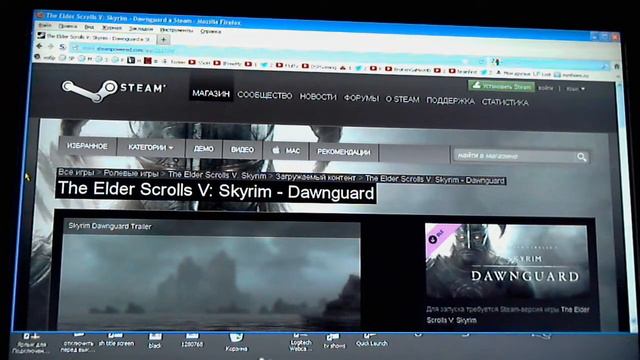Go back with Firefox back arrow

[40, 46]
